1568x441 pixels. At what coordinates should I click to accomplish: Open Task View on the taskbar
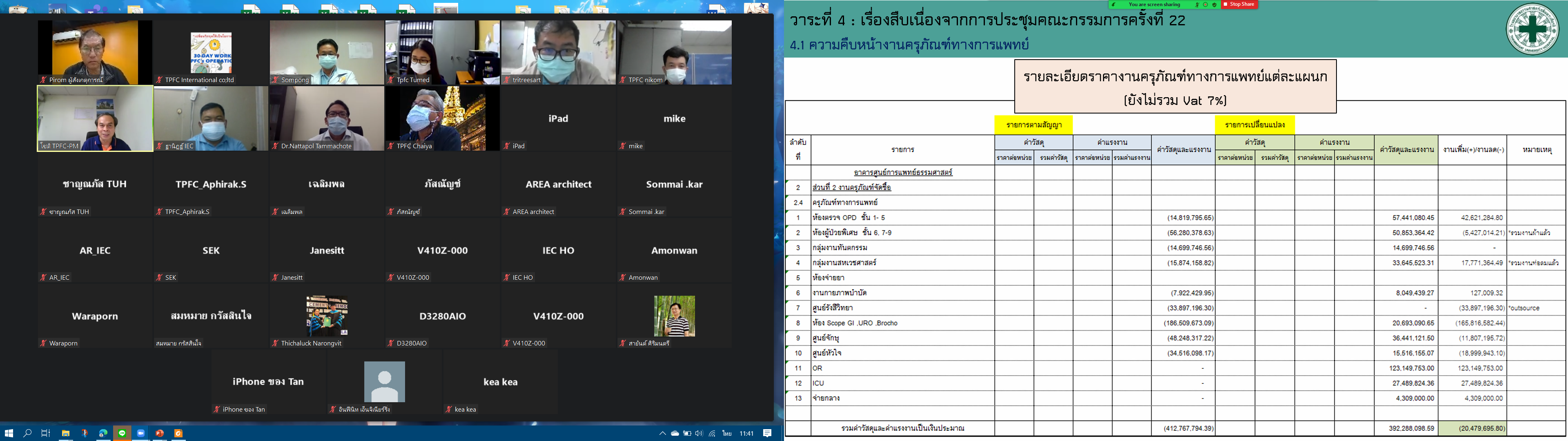[x=46, y=433]
